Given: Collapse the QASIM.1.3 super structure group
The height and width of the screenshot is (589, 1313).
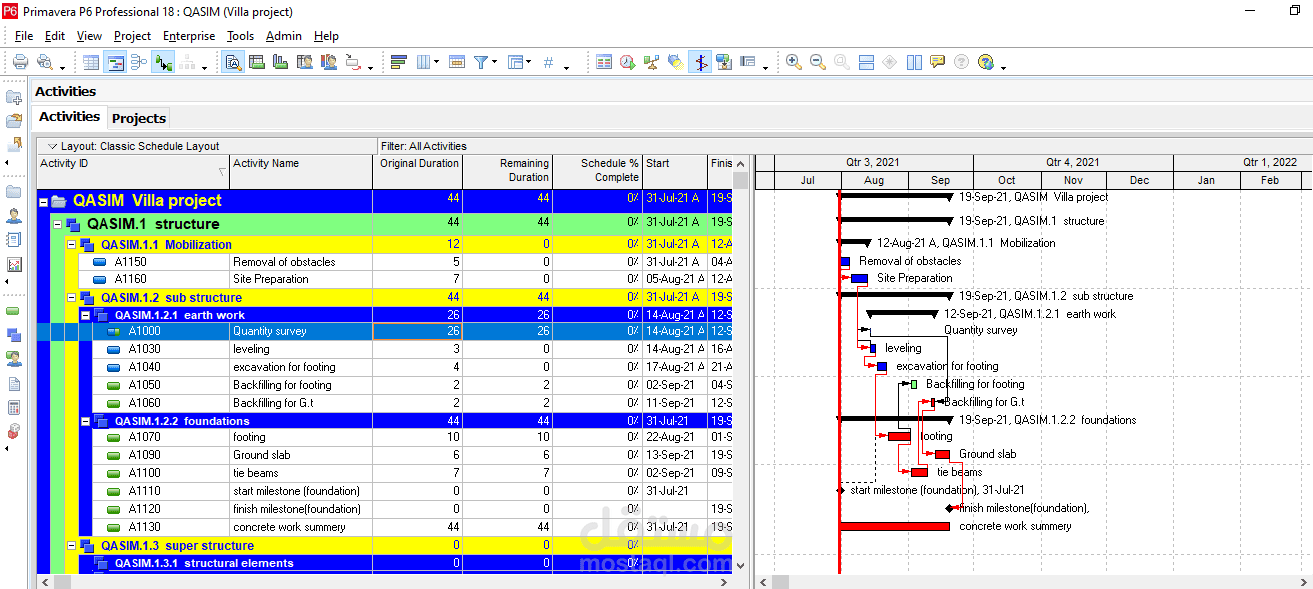Looking at the screenshot, I should pyautogui.click(x=72, y=546).
